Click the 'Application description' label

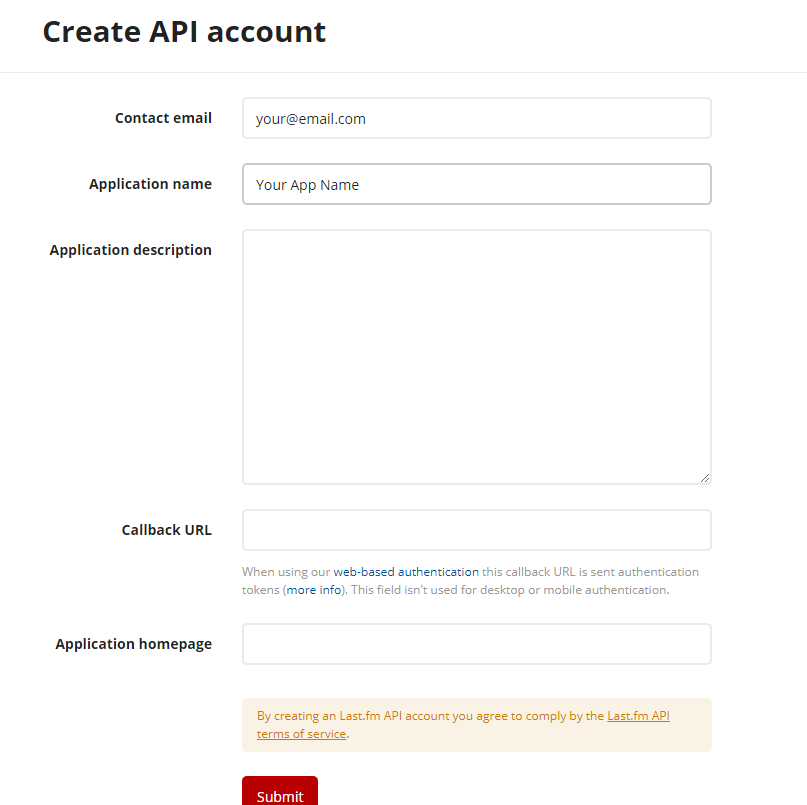pos(131,250)
